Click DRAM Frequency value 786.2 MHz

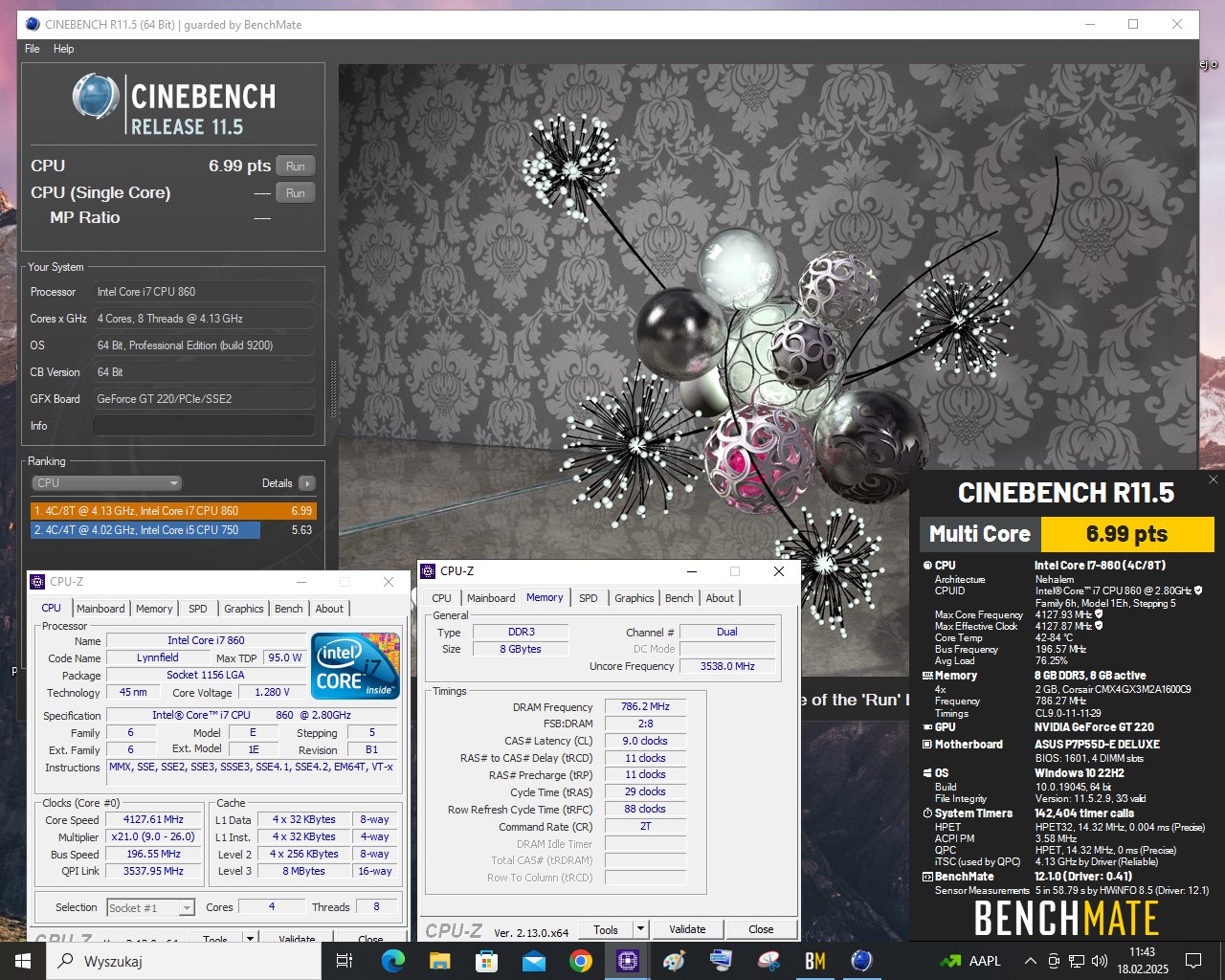645,706
